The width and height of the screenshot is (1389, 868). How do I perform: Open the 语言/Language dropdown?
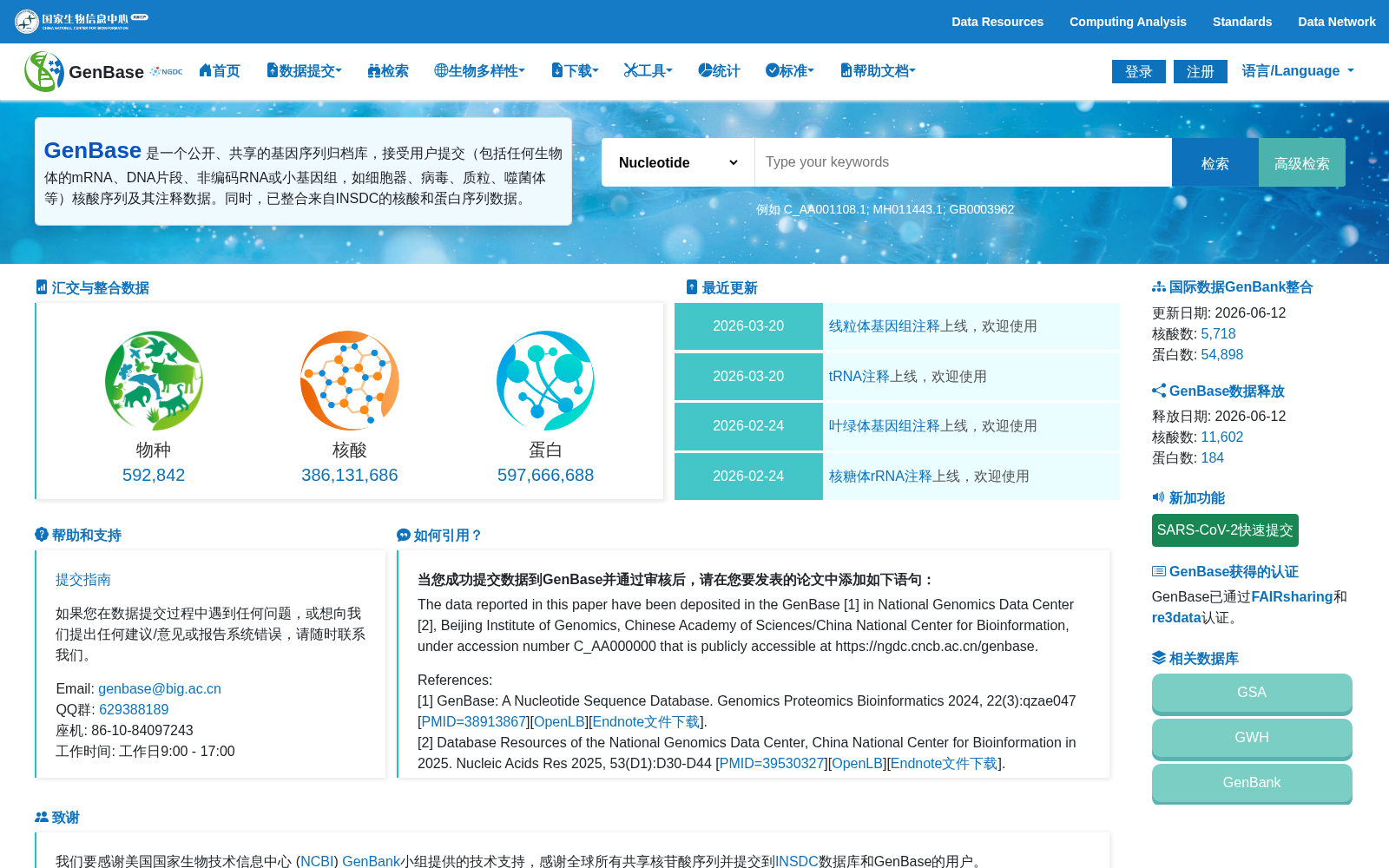click(1298, 71)
